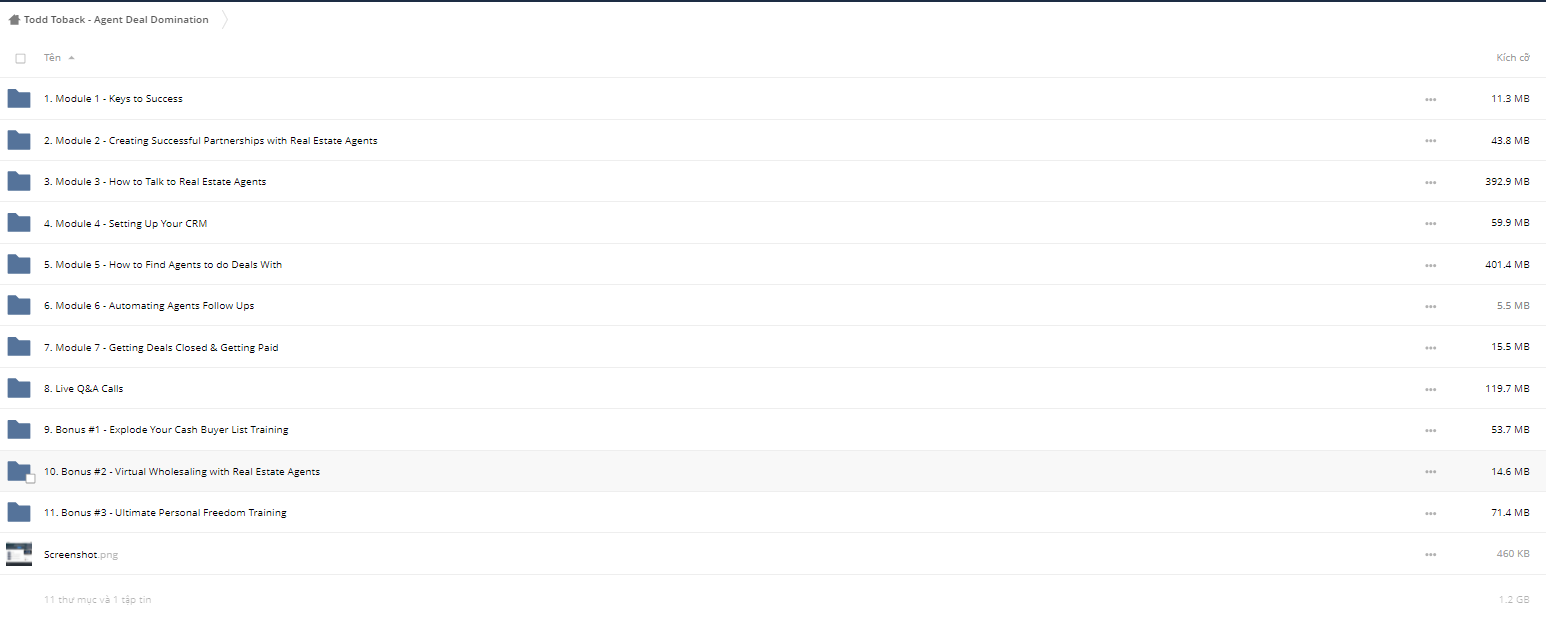Screen dimensions: 1546x641
Task: Sort the list by the Kích cỡ size column
Action: (1513, 58)
